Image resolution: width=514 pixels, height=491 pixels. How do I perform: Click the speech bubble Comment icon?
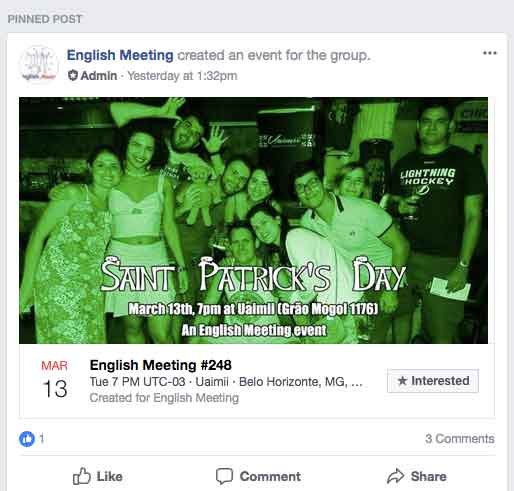[x=224, y=476]
